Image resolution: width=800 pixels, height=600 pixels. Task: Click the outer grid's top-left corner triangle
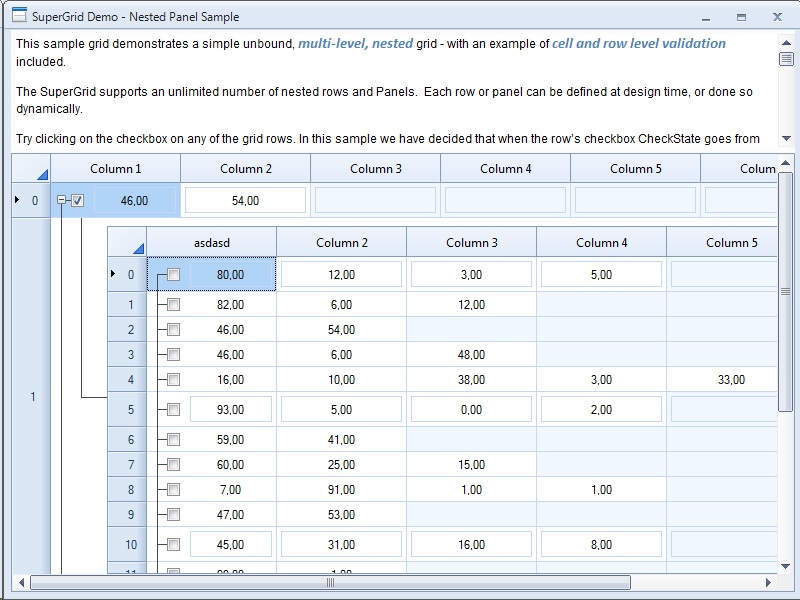click(41, 172)
